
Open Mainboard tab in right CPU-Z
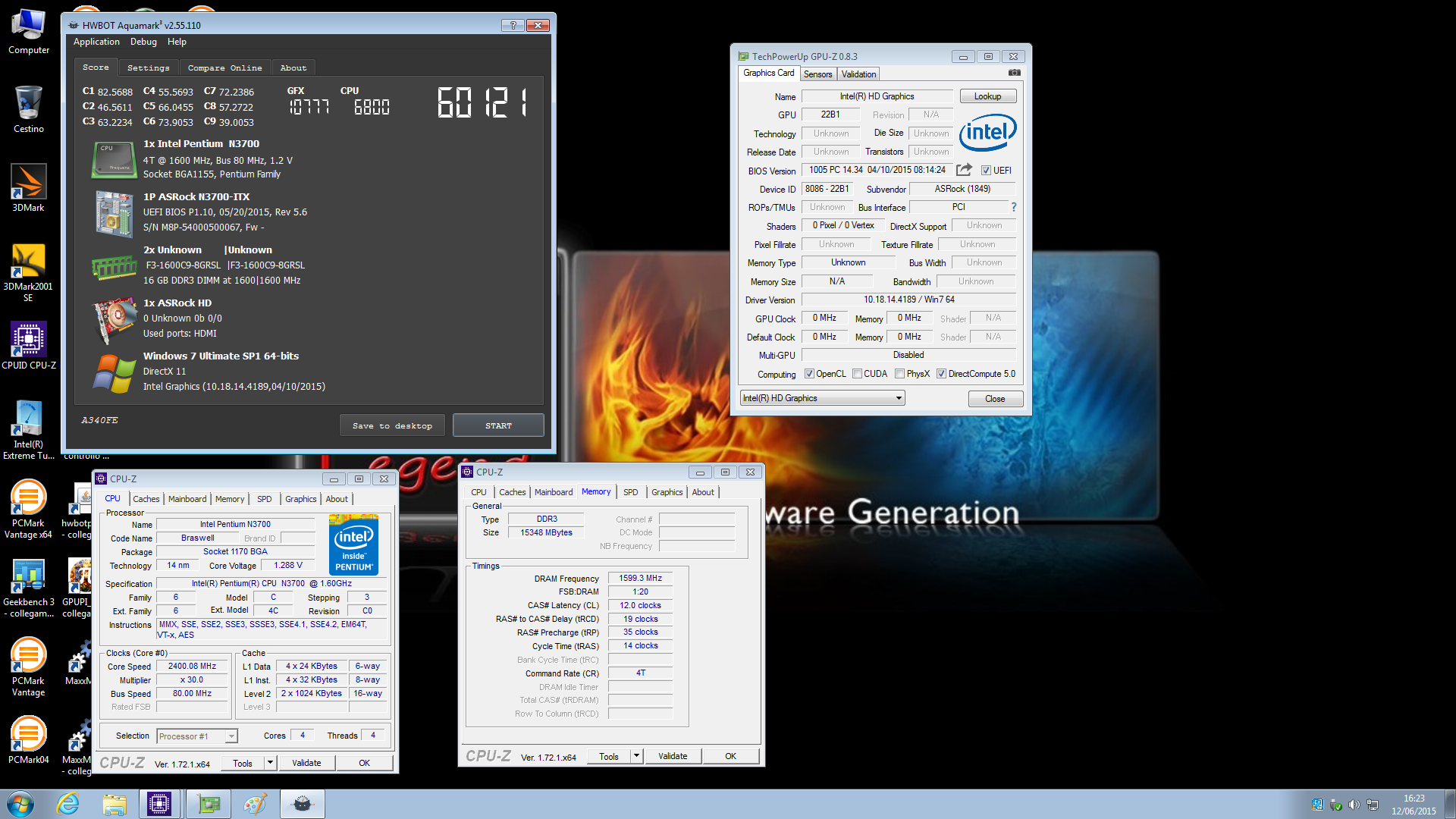pyautogui.click(x=554, y=492)
